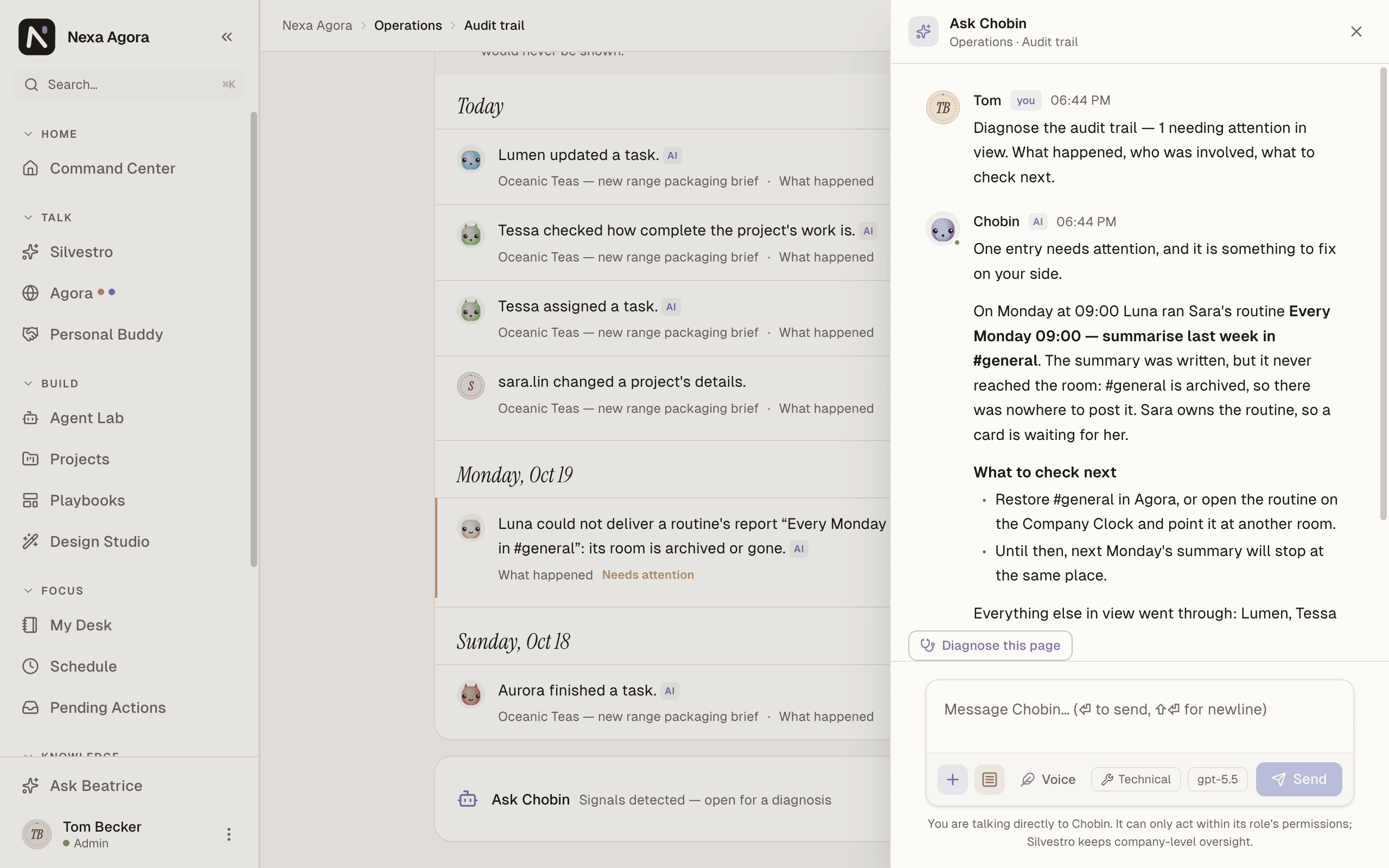Toggle Voice mode in composer

1048,780
